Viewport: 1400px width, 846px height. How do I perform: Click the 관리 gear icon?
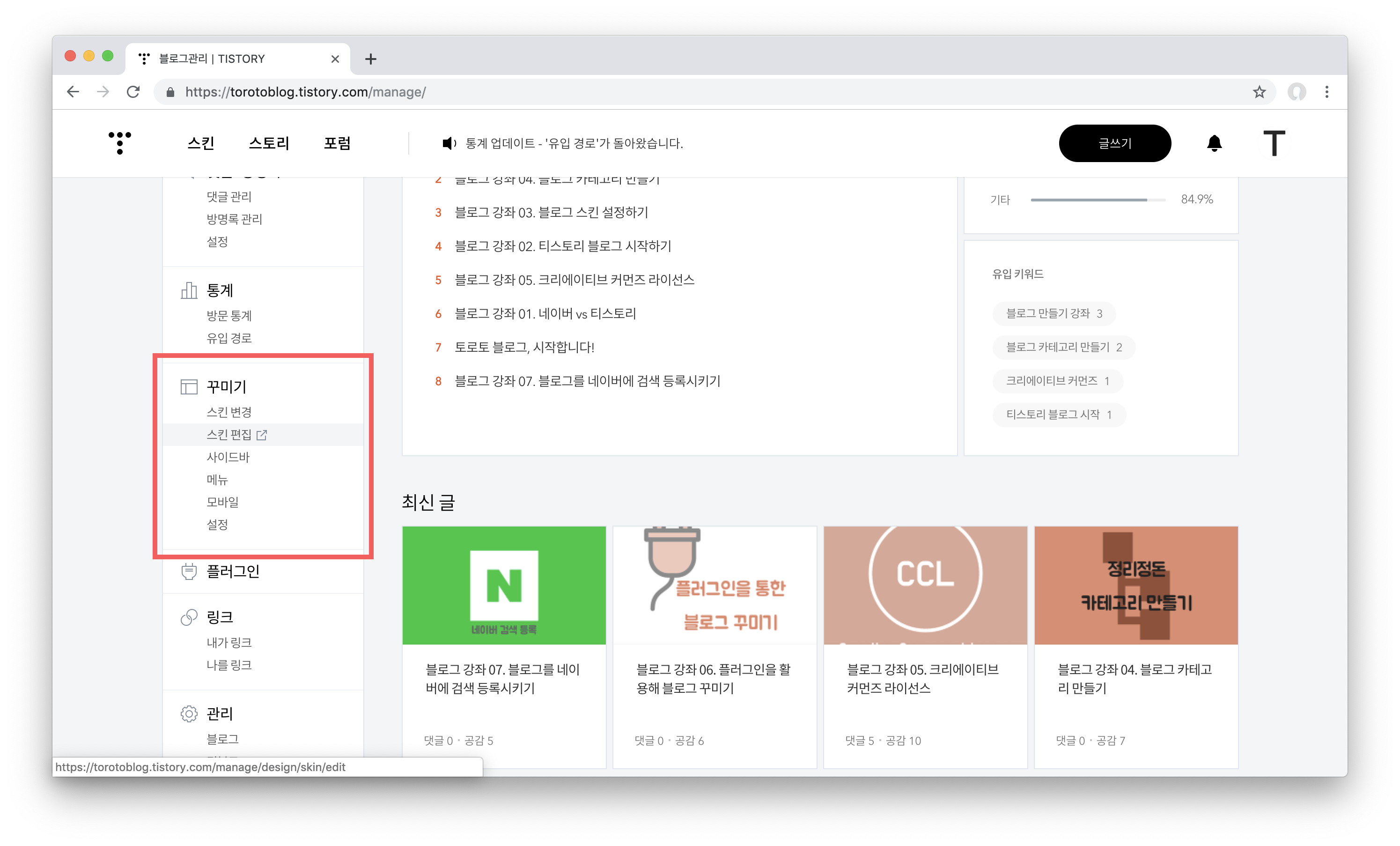pyautogui.click(x=189, y=713)
